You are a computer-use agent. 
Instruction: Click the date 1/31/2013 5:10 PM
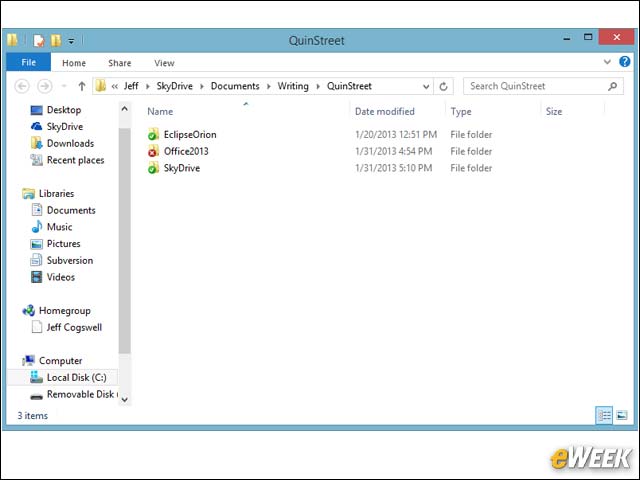tap(393, 168)
